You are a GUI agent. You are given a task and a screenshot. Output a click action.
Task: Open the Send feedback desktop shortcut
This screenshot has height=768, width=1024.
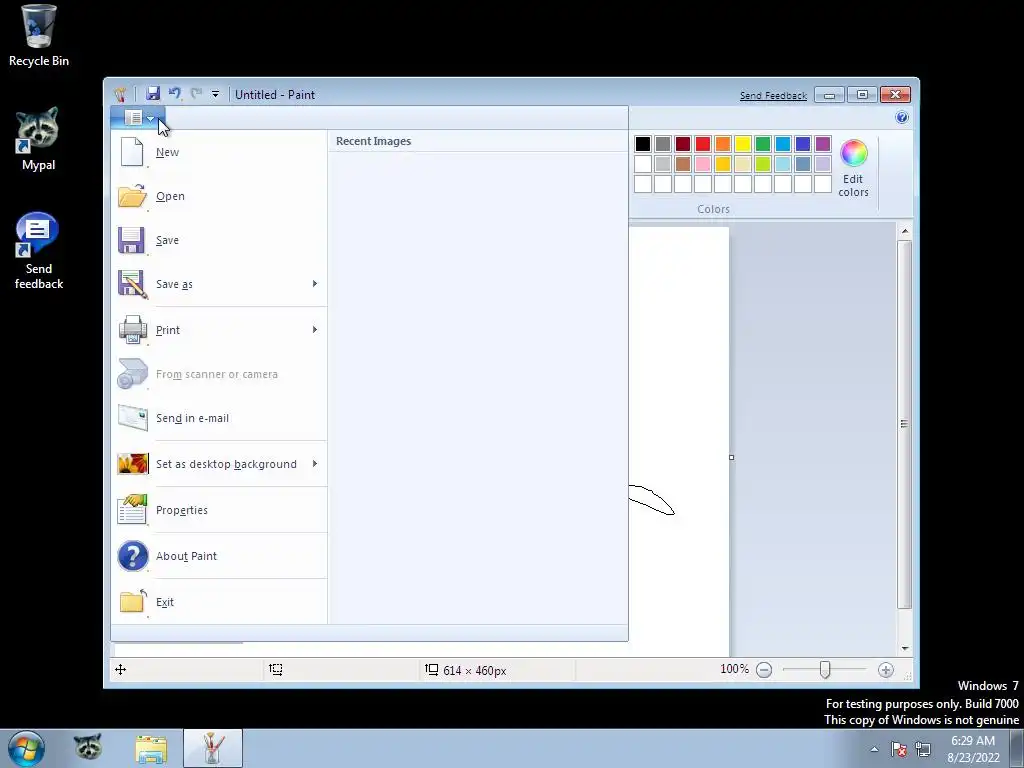pyautogui.click(x=39, y=251)
